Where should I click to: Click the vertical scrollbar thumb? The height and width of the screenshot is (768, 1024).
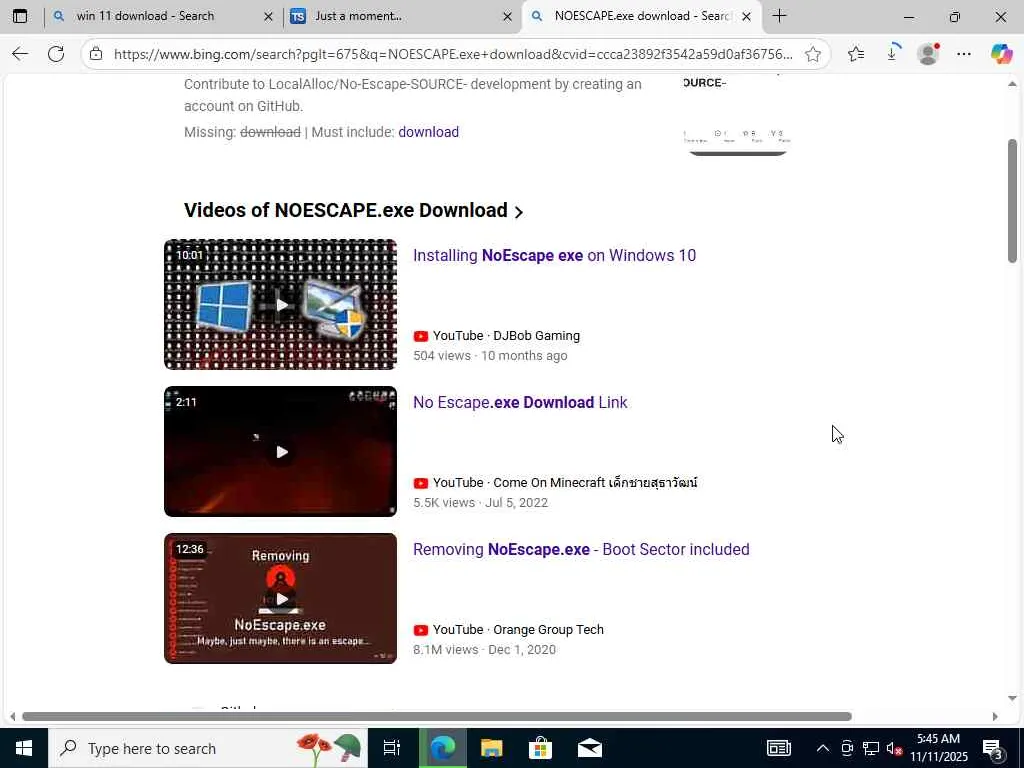1012,201
